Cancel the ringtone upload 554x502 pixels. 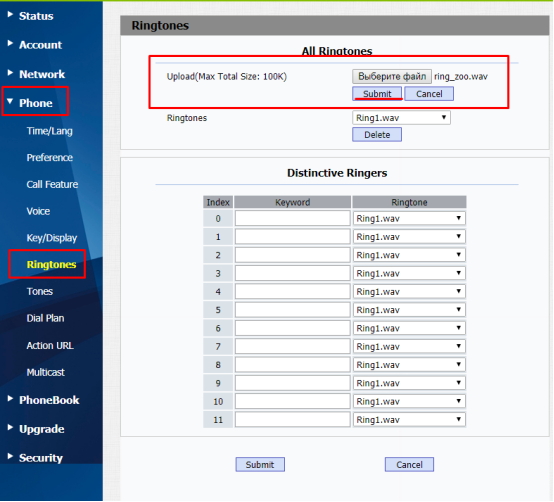click(x=429, y=94)
